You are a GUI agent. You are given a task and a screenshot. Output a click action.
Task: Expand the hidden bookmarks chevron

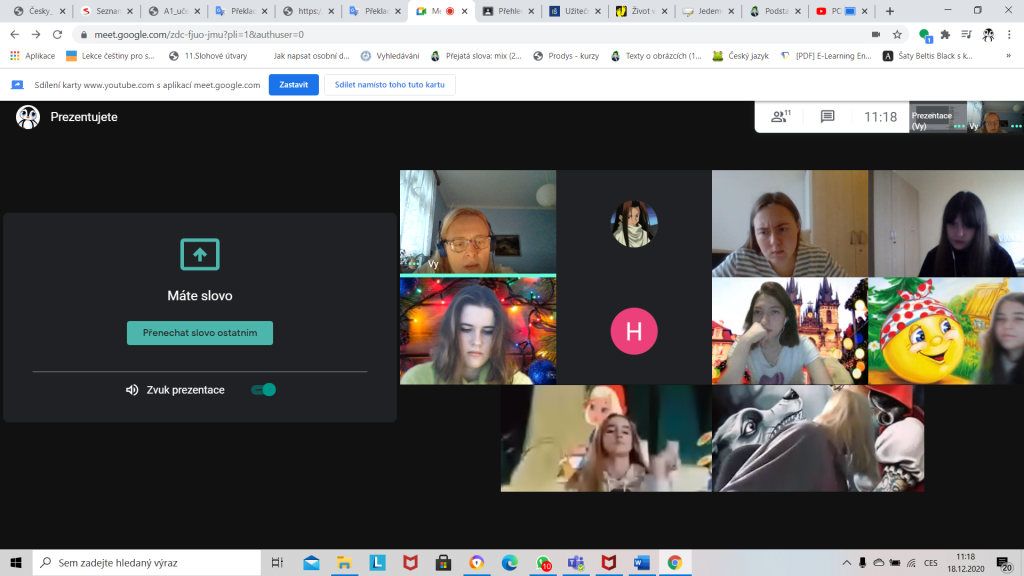coord(1008,56)
